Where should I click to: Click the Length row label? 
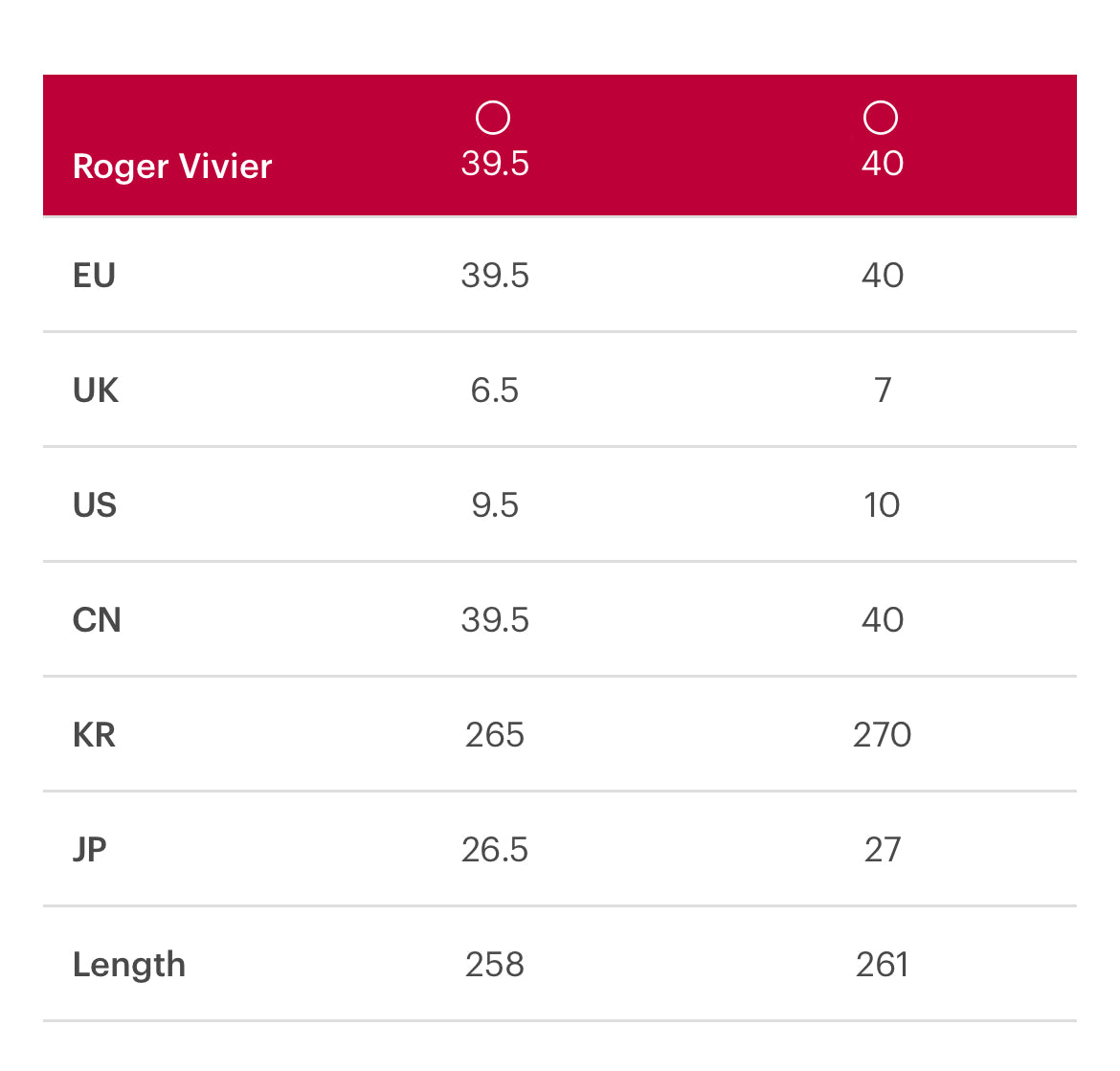tap(129, 965)
